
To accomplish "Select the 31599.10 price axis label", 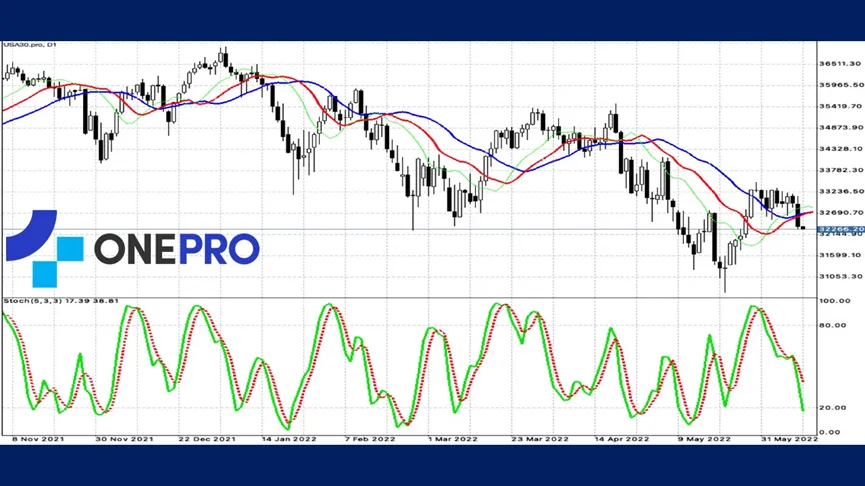I will [840, 255].
